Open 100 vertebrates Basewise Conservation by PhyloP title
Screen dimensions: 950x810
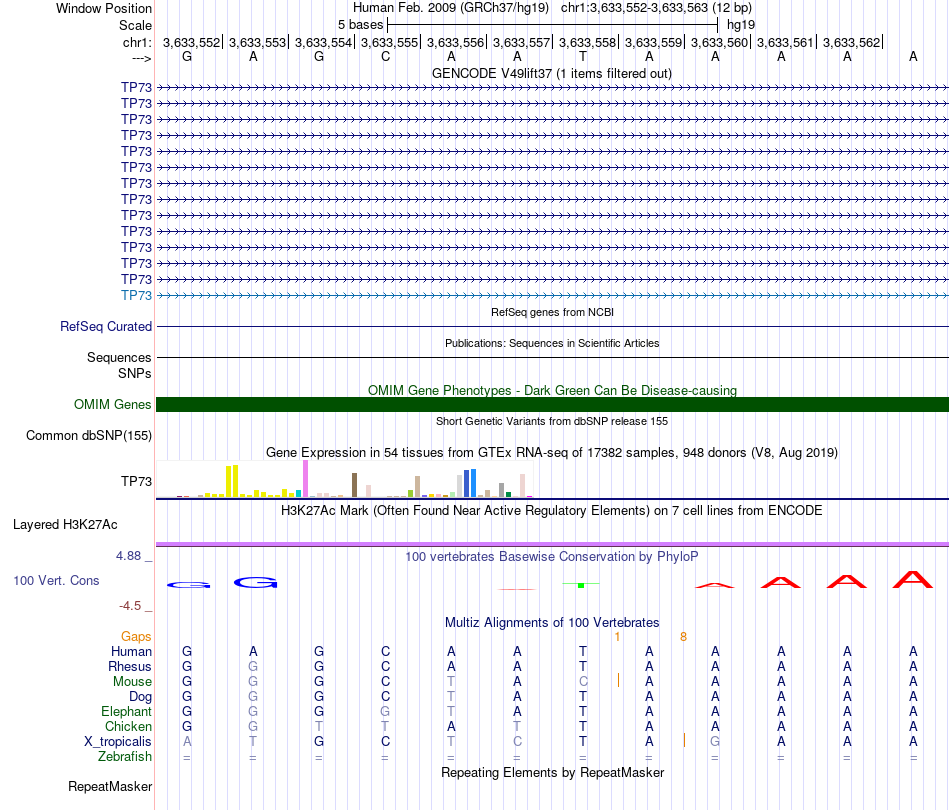(x=552, y=557)
